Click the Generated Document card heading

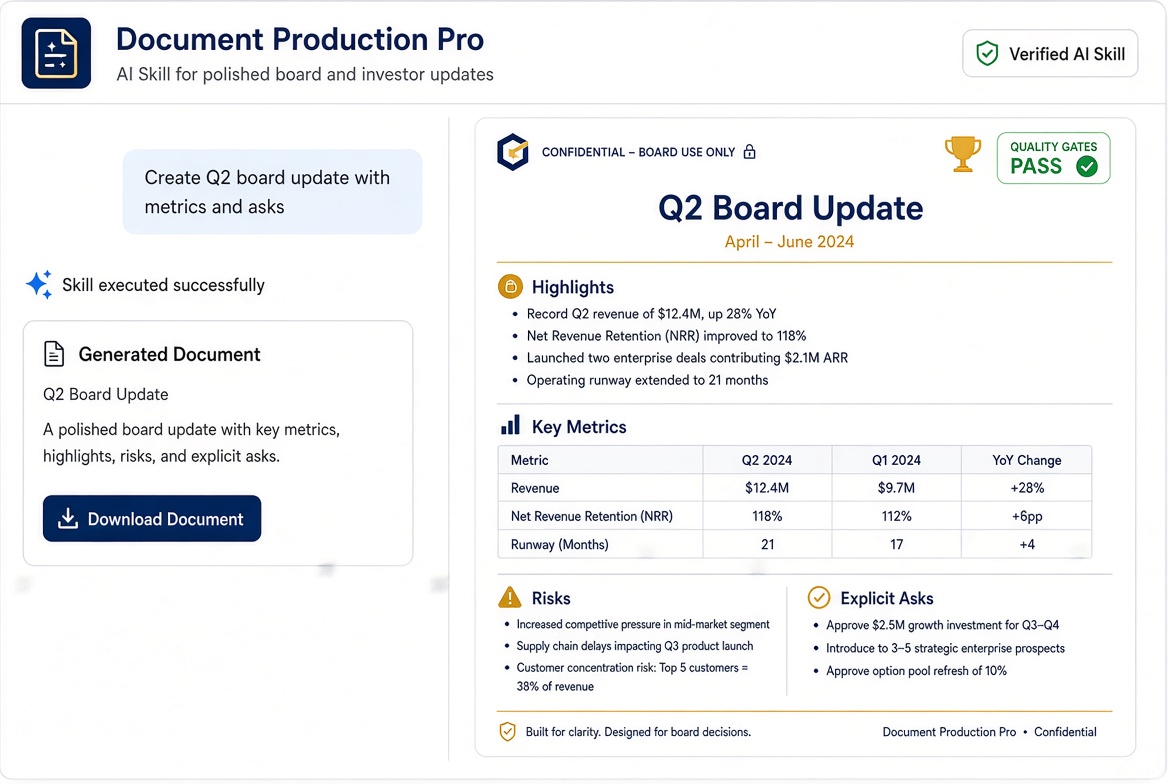170,354
